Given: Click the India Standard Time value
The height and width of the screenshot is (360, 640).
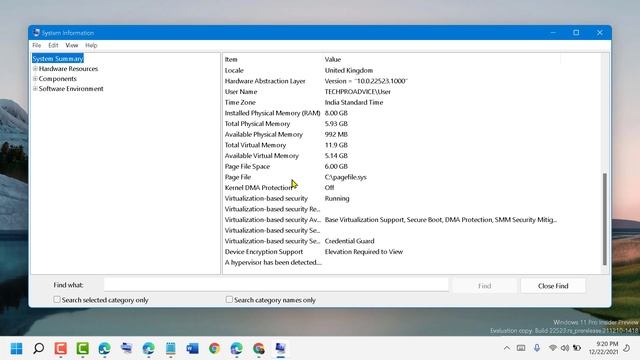Looking at the screenshot, I should pyautogui.click(x=354, y=102).
